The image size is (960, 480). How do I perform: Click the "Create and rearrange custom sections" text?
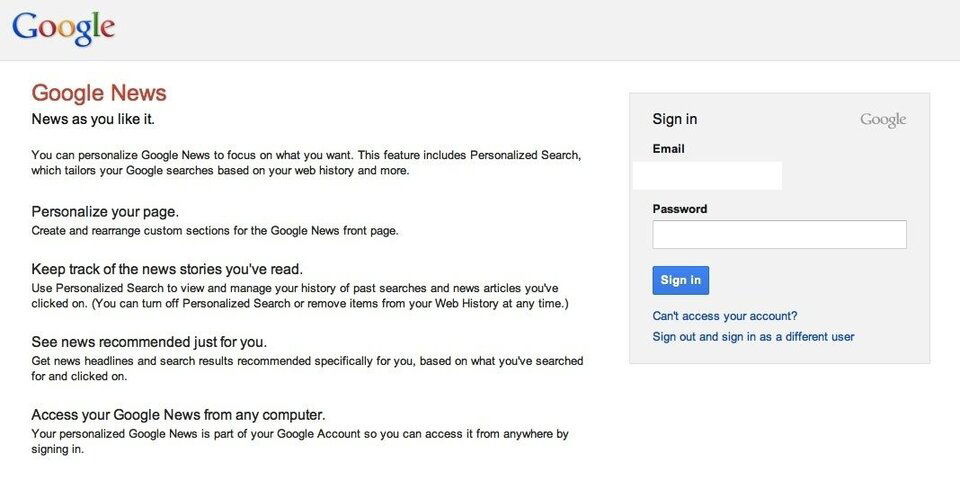[x=215, y=231]
